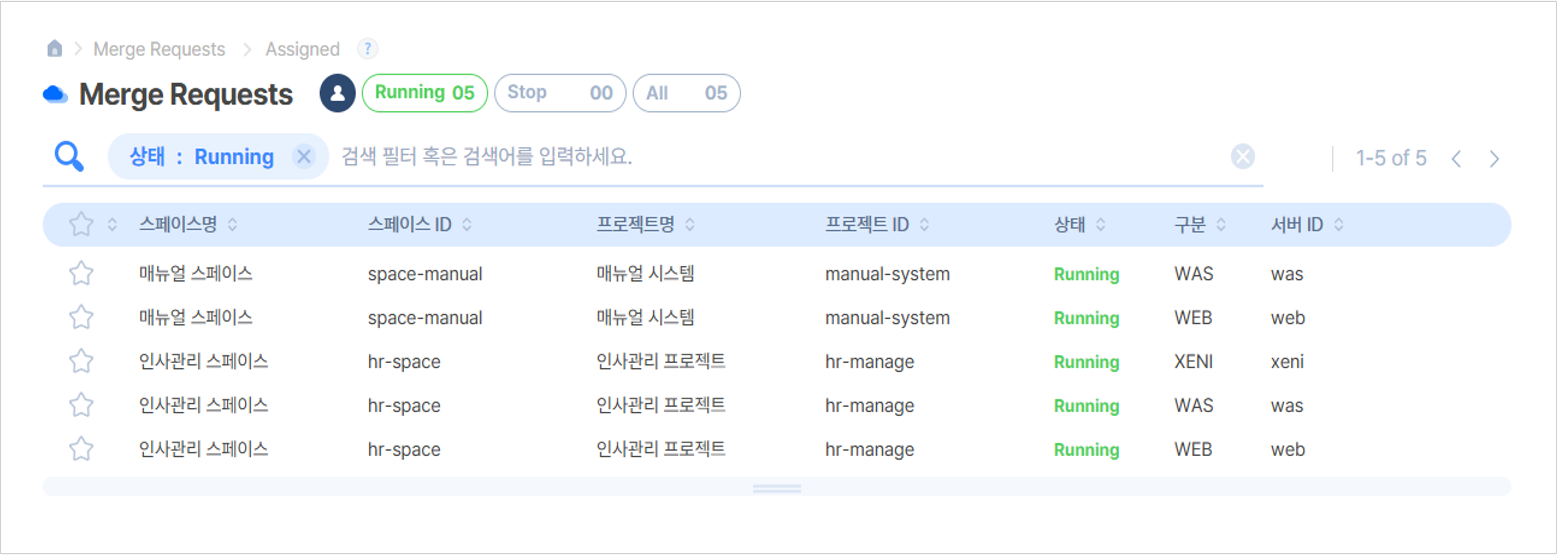
Task: Click the panel resize handle bar
Action: 777,488
